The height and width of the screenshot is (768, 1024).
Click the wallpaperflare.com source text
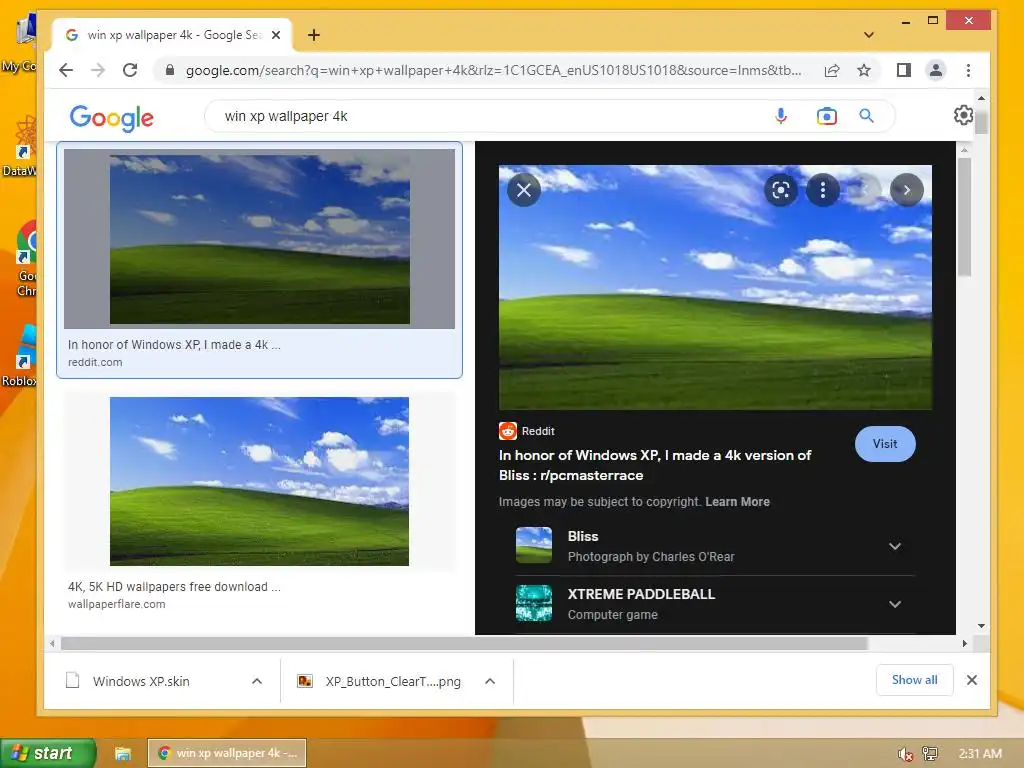click(x=116, y=604)
